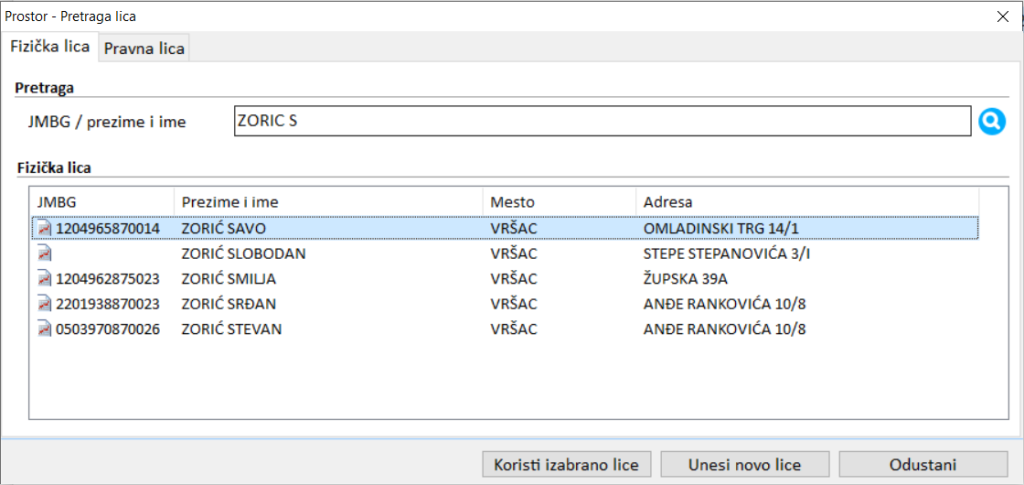The width and height of the screenshot is (1024, 485).
Task: Focus the JMBG / prezime i ime search field
Action: 600,121
